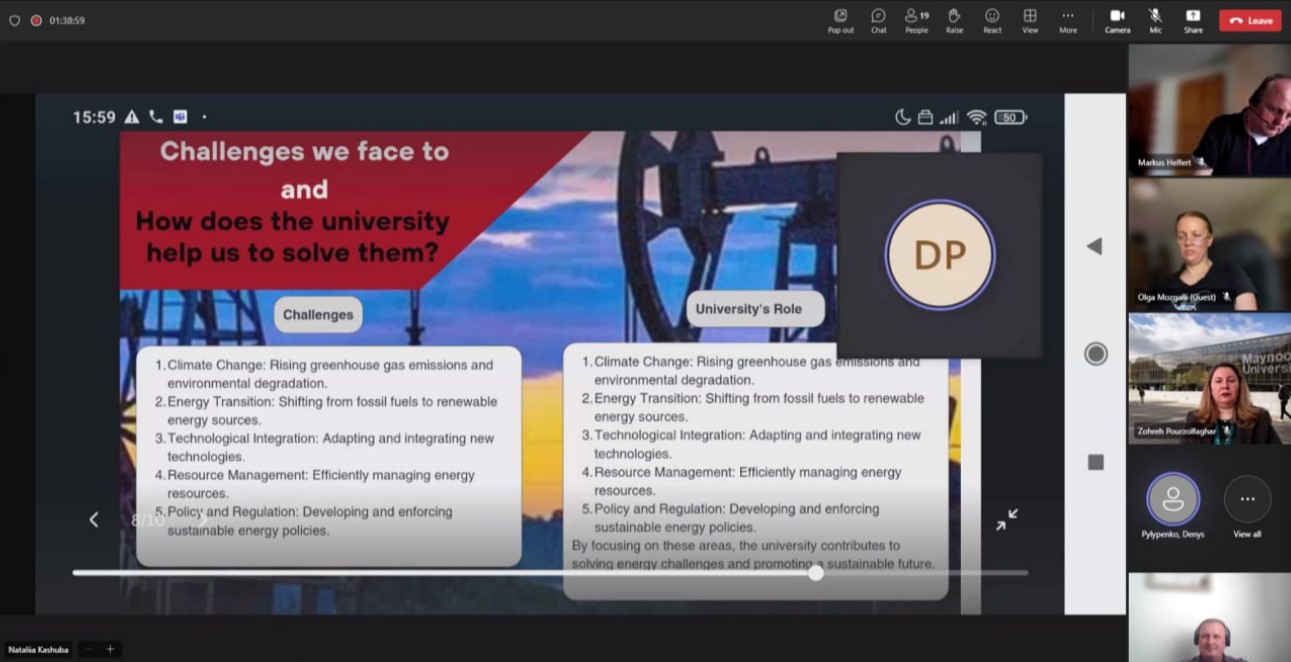This screenshot has height=662, width=1291.
Task: Show the People participants list
Action: click(916, 20)
